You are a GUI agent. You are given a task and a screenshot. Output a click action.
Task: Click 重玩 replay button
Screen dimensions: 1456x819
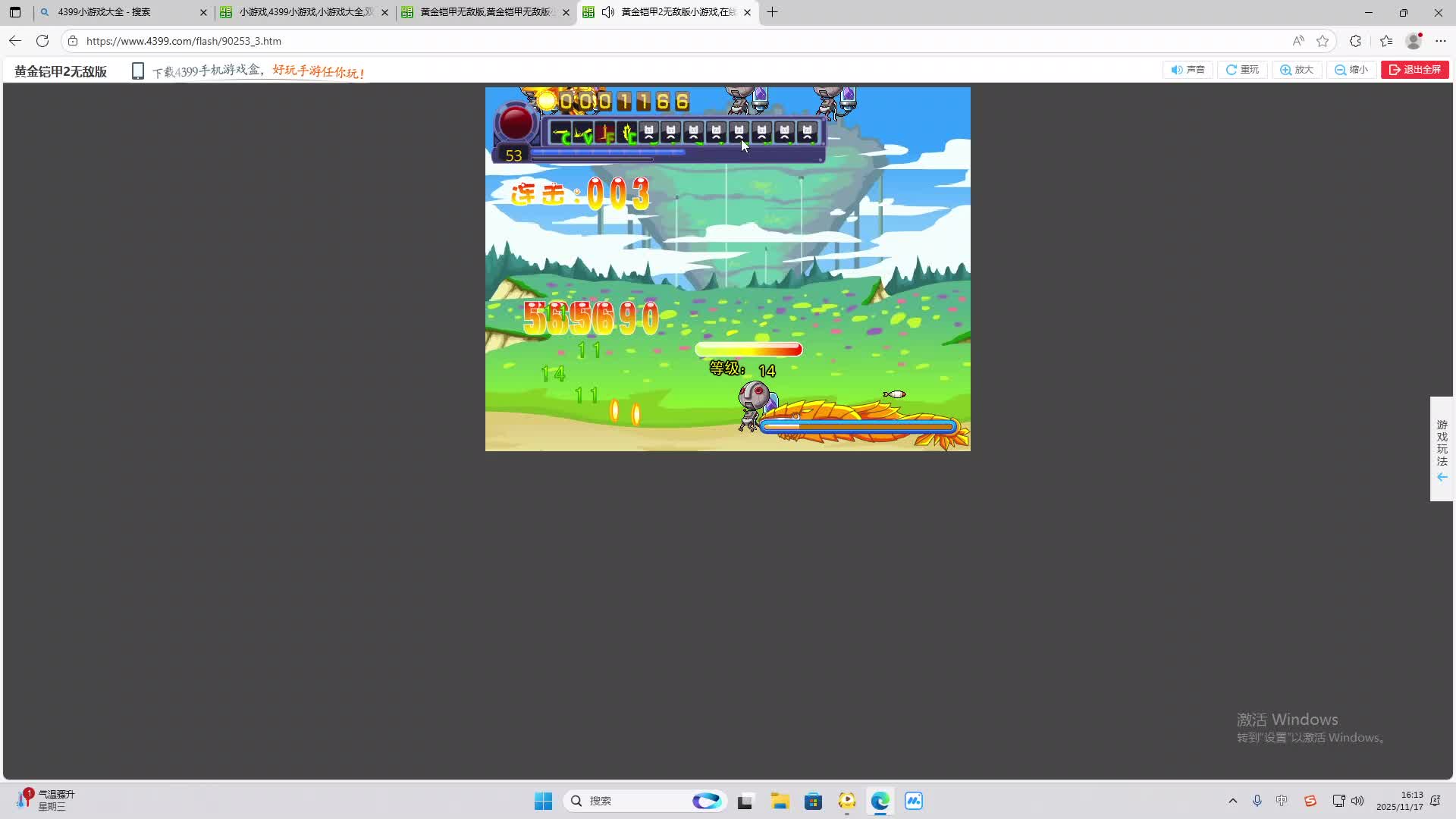click(1242, 70)
